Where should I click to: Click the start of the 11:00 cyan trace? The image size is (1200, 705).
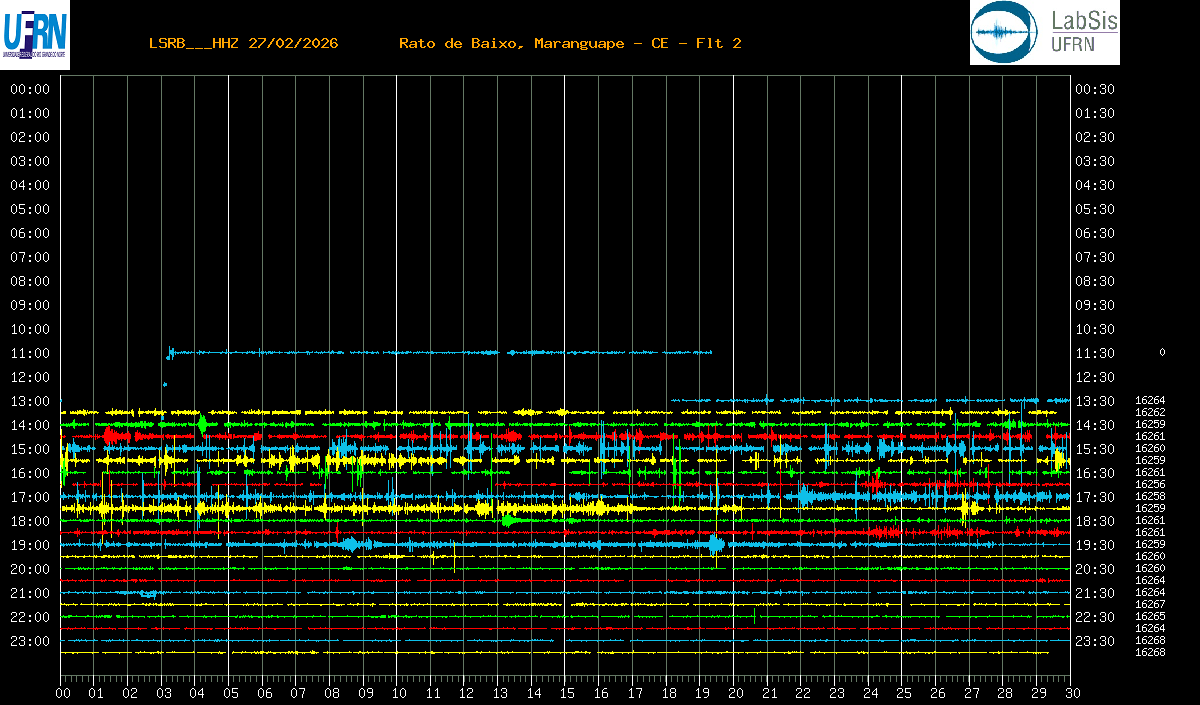point(171,352)
